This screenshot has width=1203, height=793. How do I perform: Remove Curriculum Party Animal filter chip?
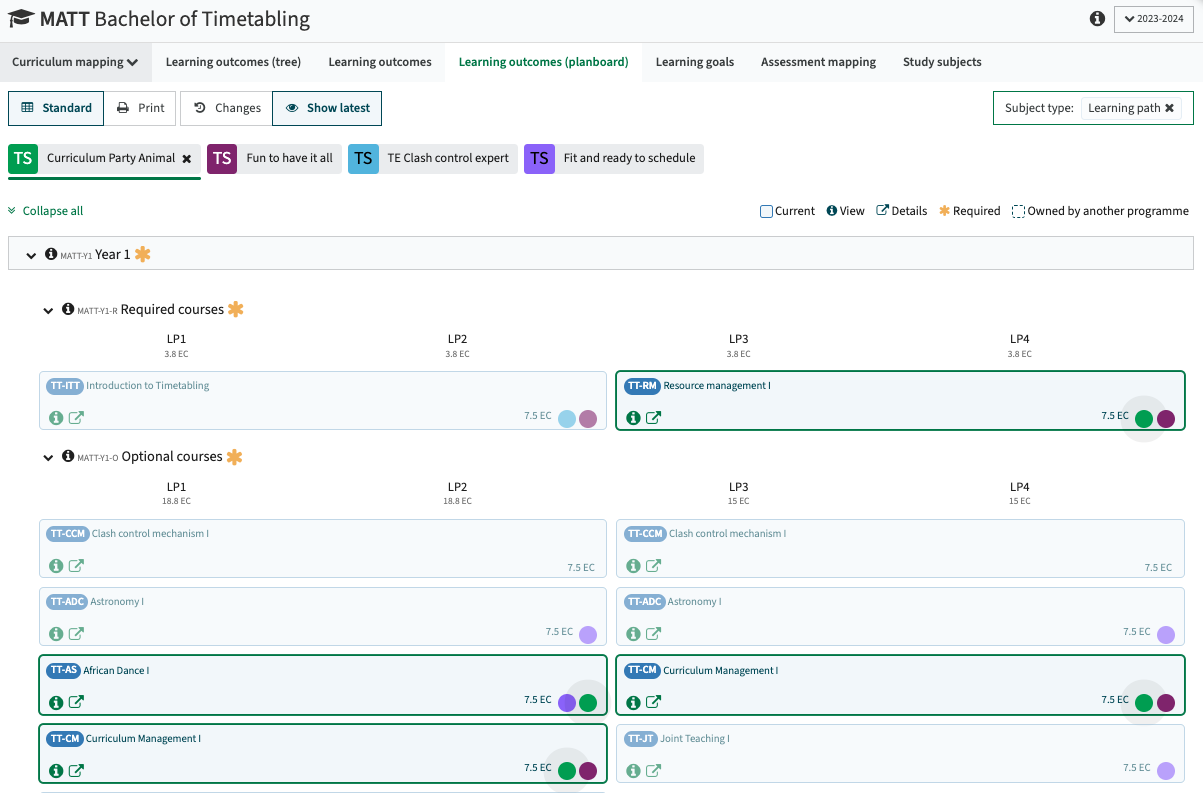(186, 158)
